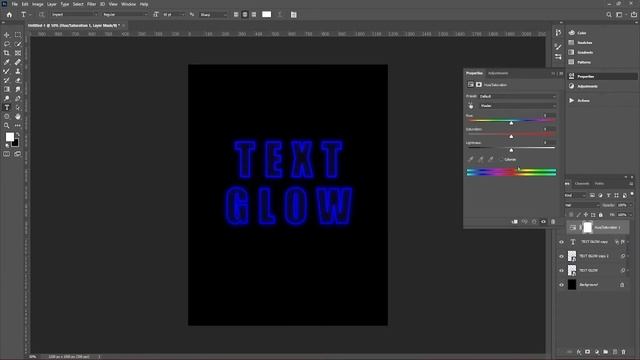This screenshot has height=360, width=640.
Task: Switch to the Adjustments tab in Properties panel
Action: click(x=498, y=73)
